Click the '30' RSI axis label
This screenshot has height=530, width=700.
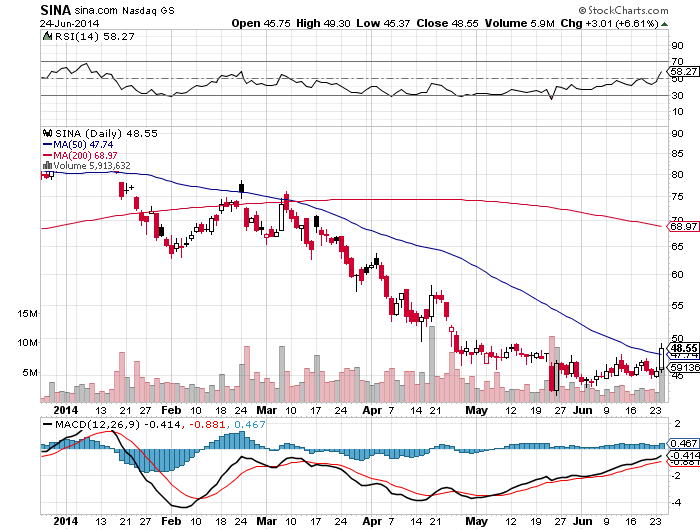pyautogui.click(x=677, y=95)
